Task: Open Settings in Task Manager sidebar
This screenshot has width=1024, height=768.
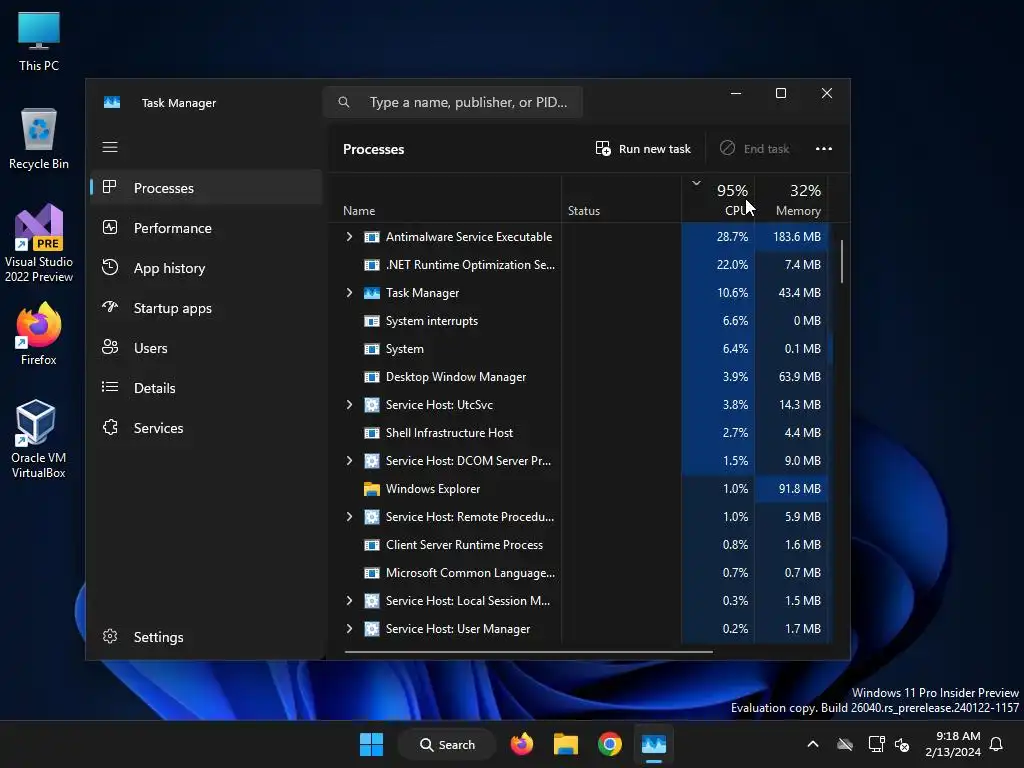Action: pos(206,637)
